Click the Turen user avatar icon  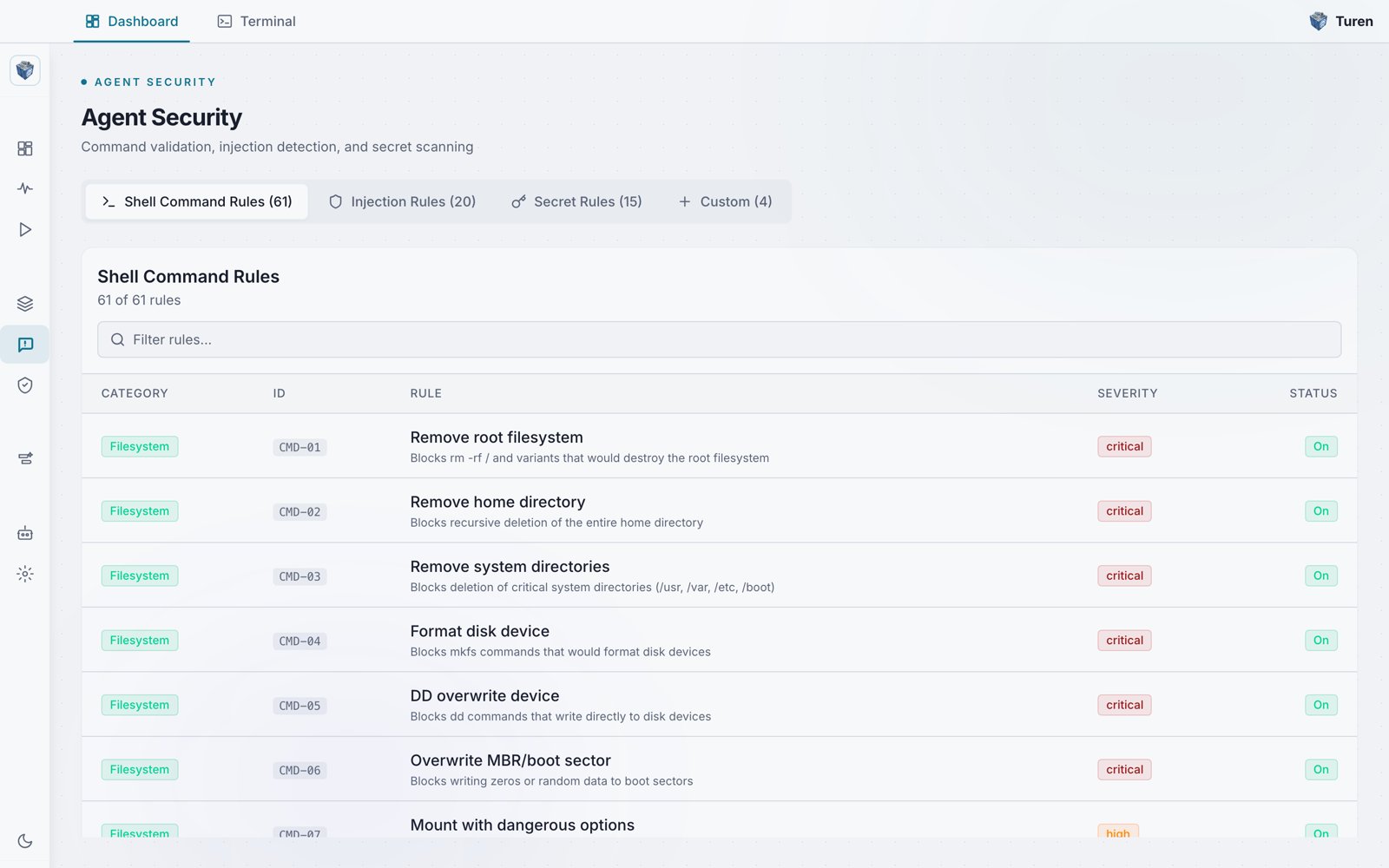[x=1318, y=21]
